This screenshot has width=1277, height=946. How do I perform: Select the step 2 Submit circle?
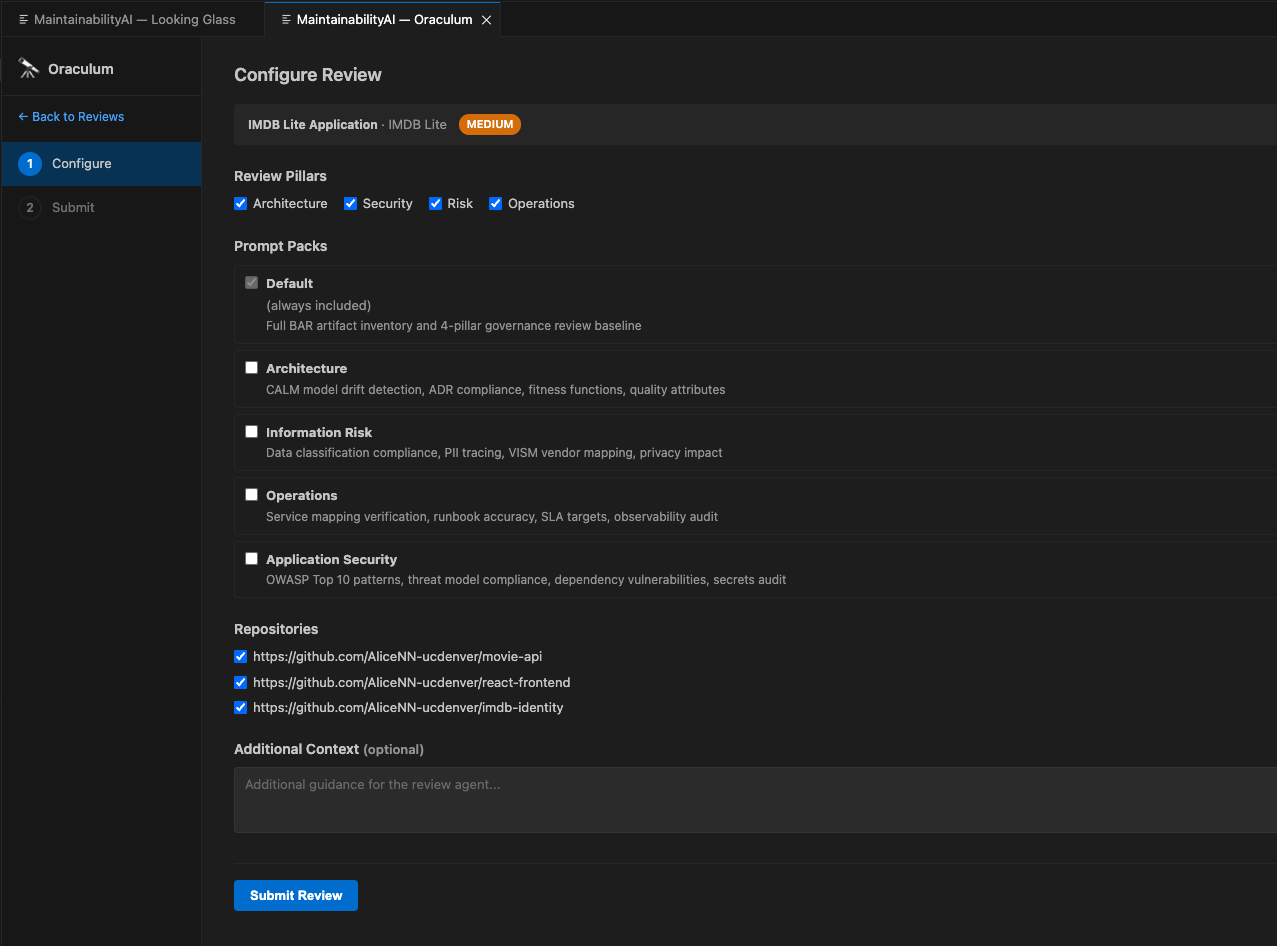coord(29,207)
